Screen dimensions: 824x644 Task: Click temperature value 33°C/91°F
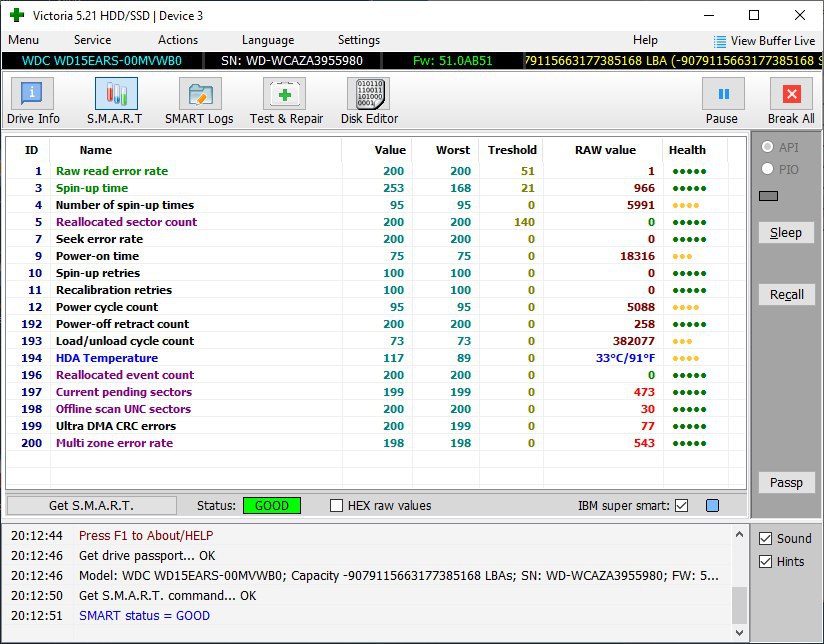click(x=625, y=358)
